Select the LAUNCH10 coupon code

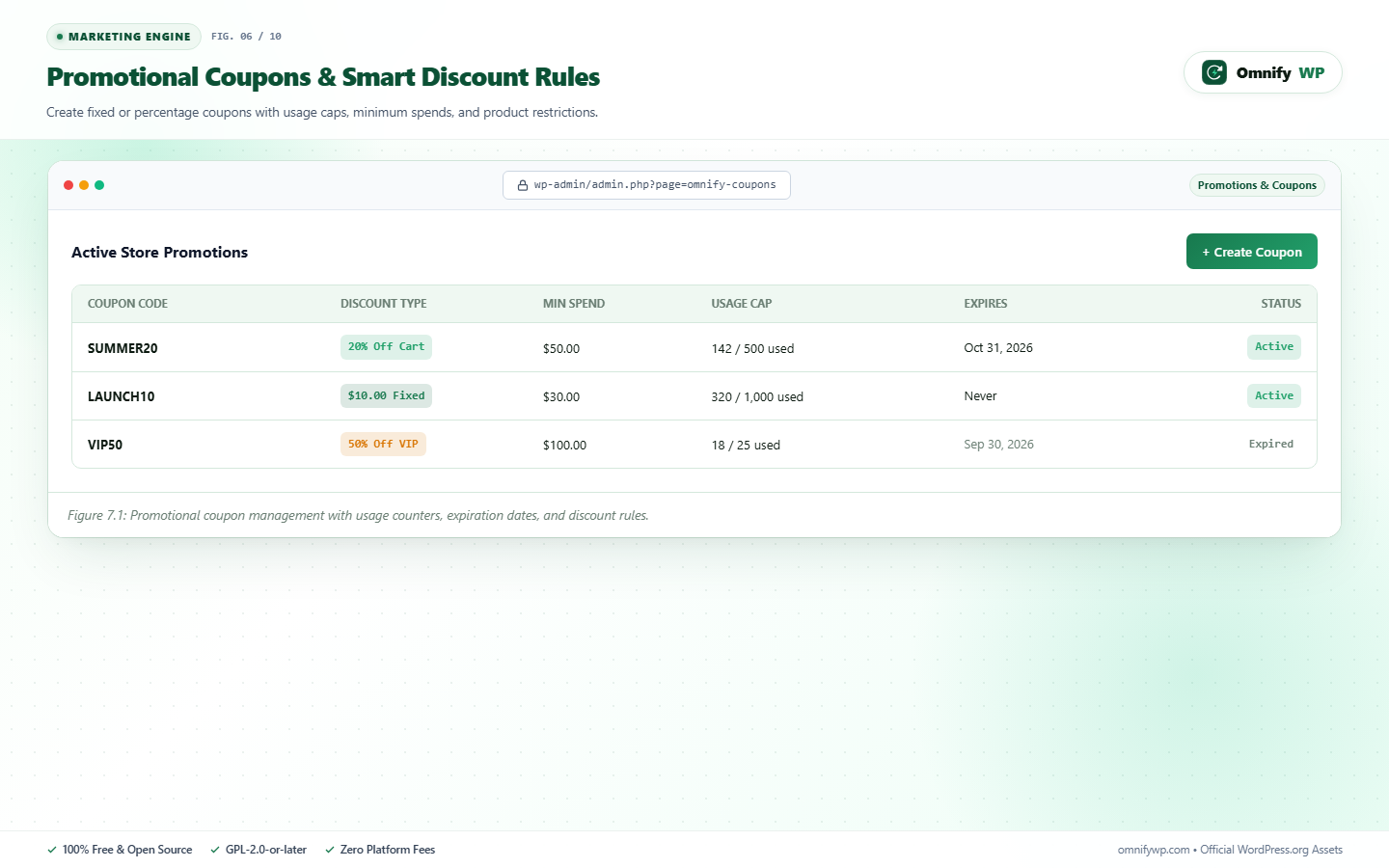(121, 396)
